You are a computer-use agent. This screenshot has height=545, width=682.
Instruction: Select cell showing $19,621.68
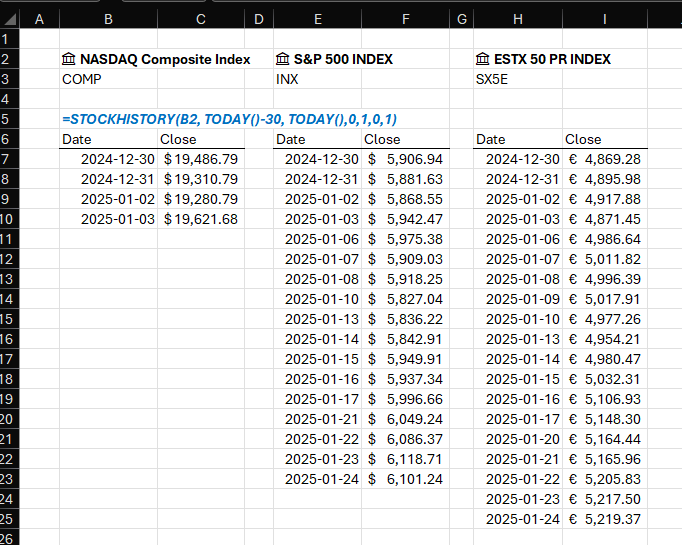[x=201, y=219]
